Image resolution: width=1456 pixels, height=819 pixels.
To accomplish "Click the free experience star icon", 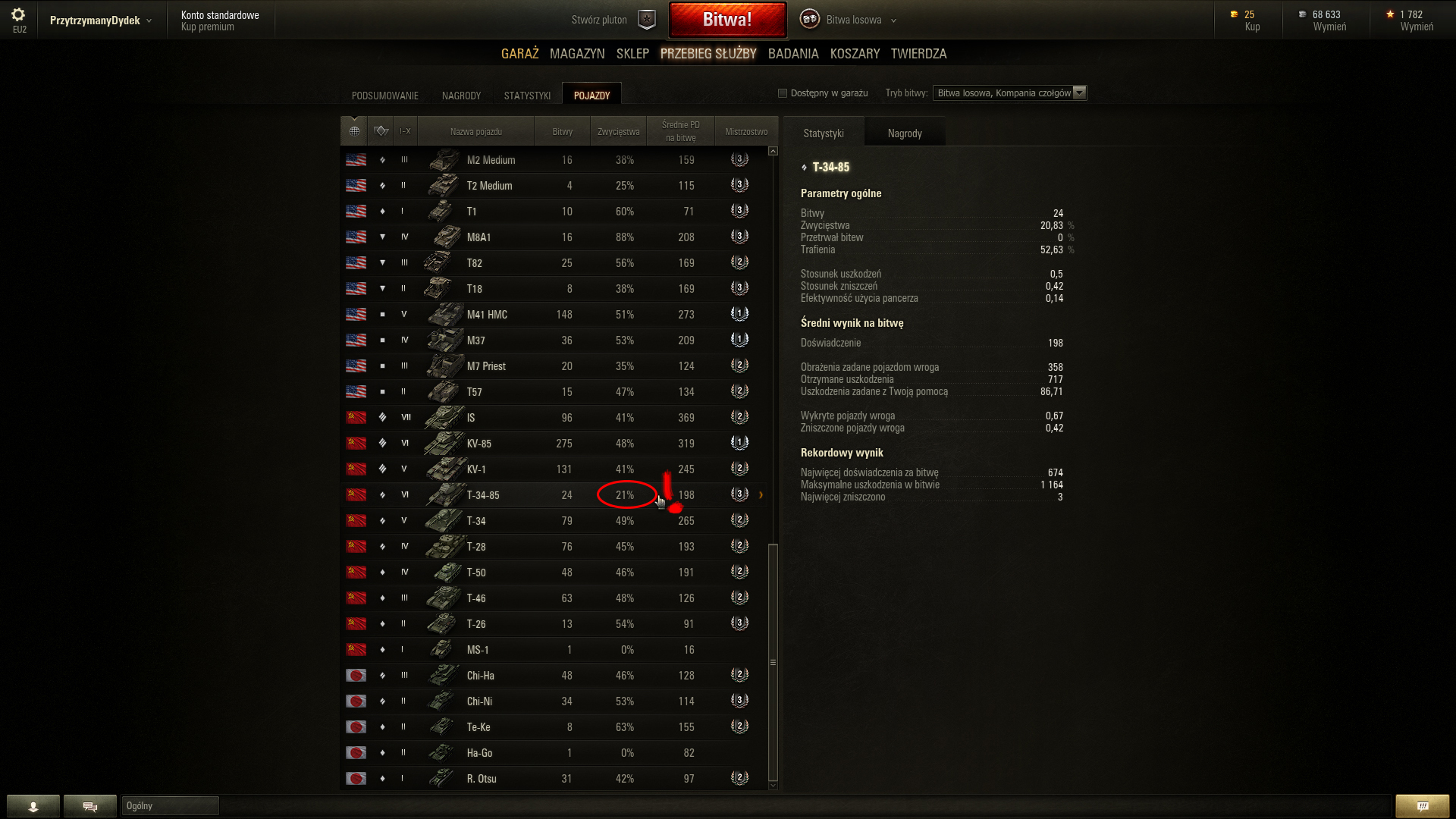I will [1390, 14].
